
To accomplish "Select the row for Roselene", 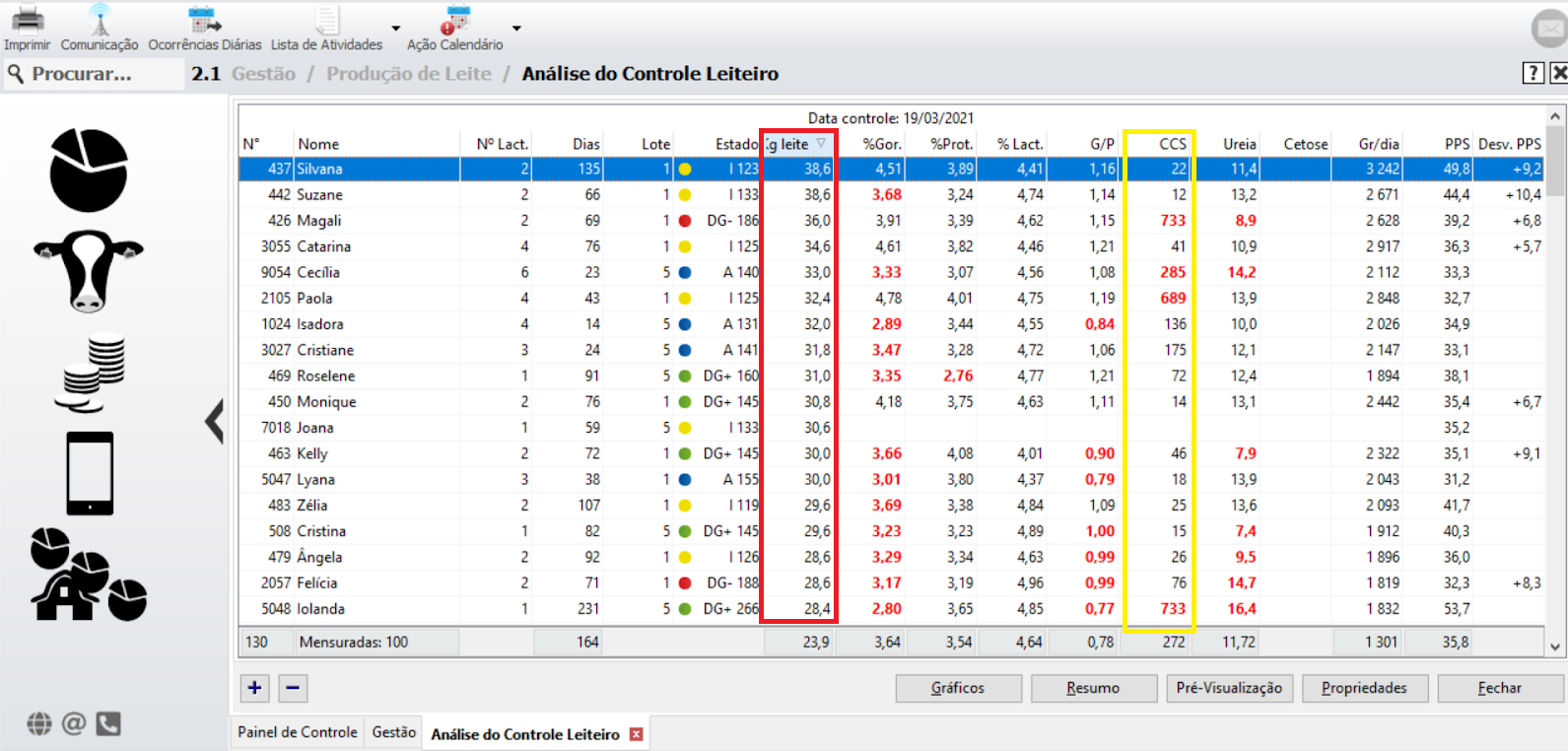I will 892,375.
